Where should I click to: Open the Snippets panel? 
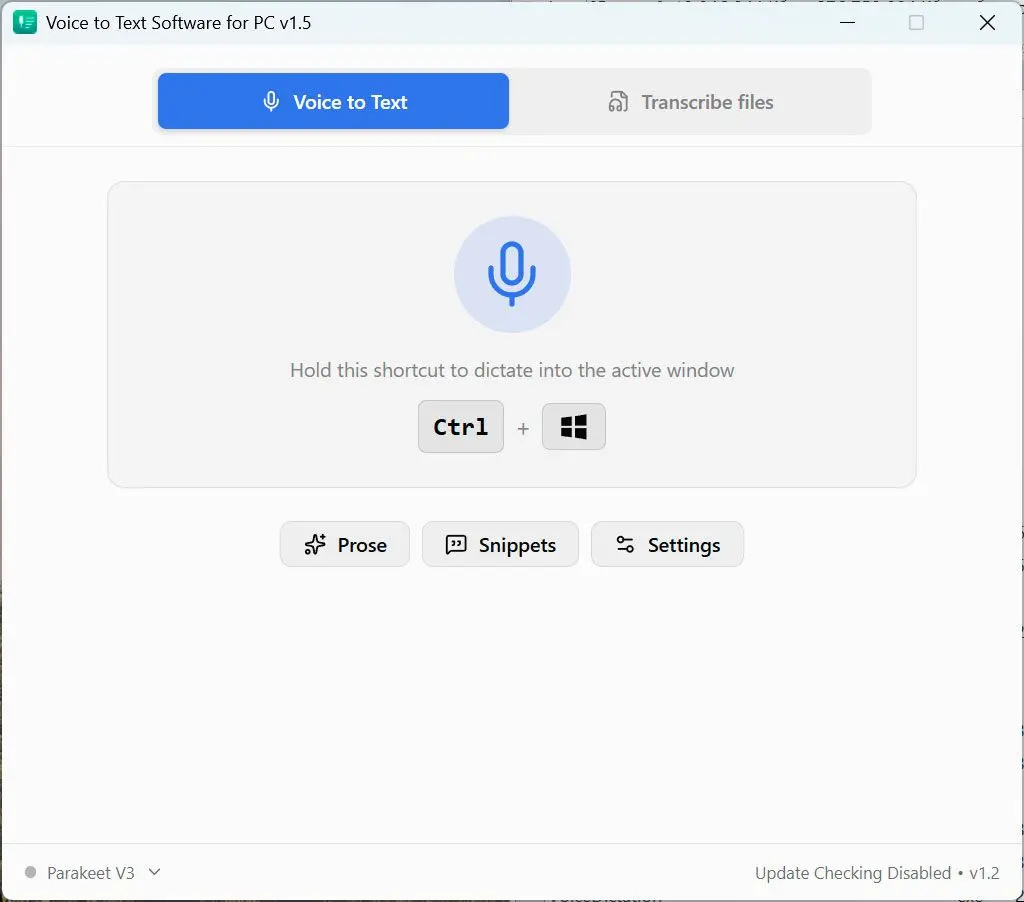(x=500, y=544)
